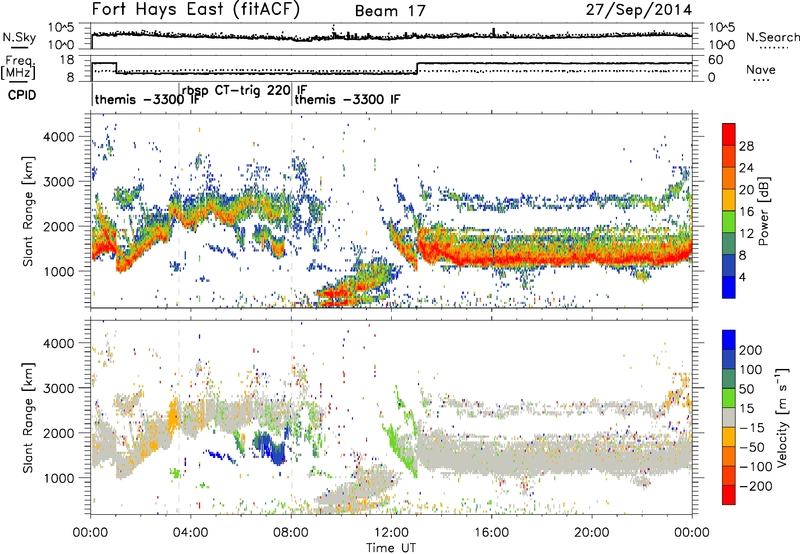Click the second 'themis -3300 IF' after 08:00
The image size is (800, 554).
[347, 99]
